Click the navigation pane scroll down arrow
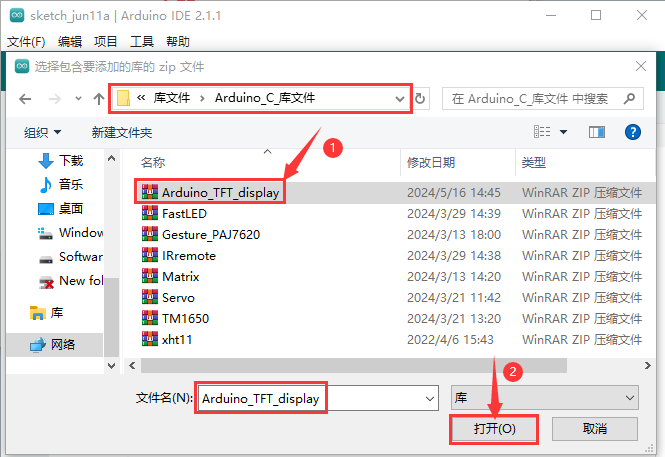The width and height of the screenshot is (665, 457). coord(112,365)
